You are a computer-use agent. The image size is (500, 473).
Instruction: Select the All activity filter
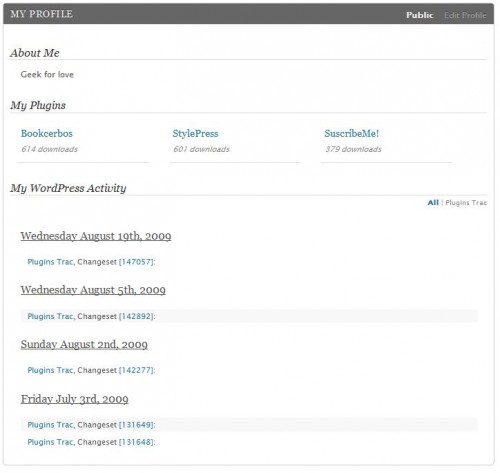point(433,202)
